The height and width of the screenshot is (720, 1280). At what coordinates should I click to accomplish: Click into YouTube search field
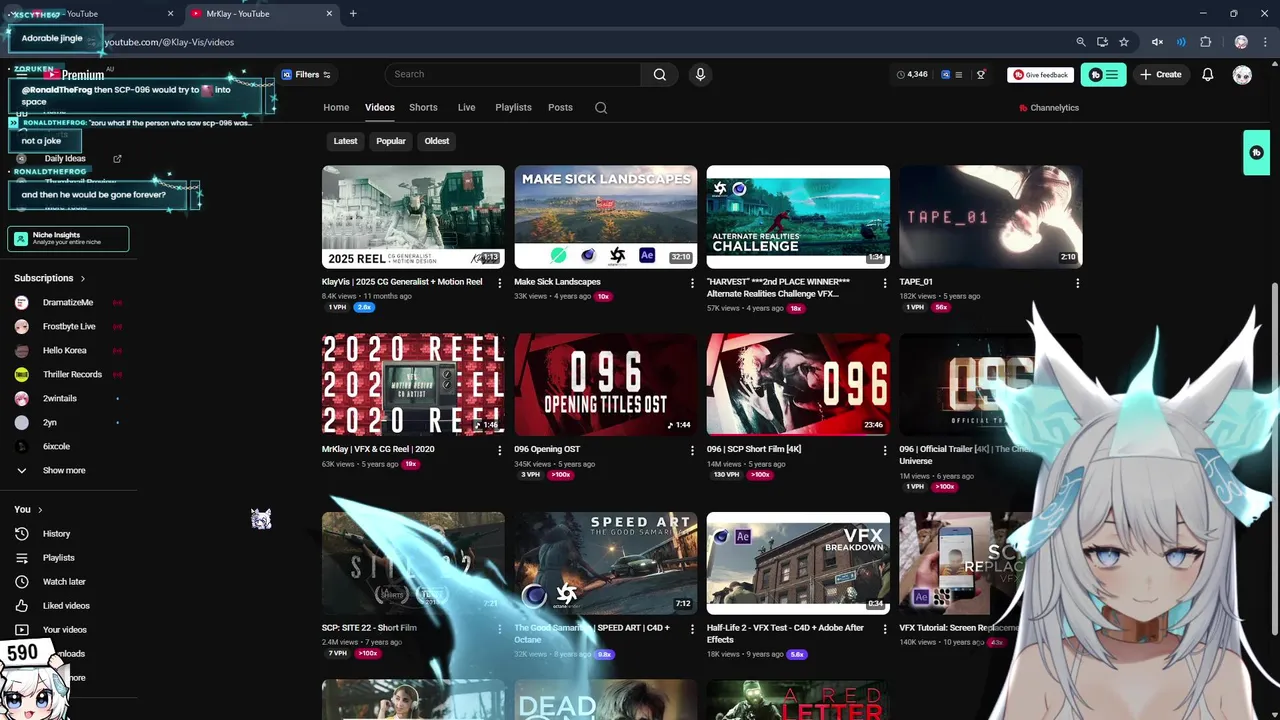click(513, 74)
